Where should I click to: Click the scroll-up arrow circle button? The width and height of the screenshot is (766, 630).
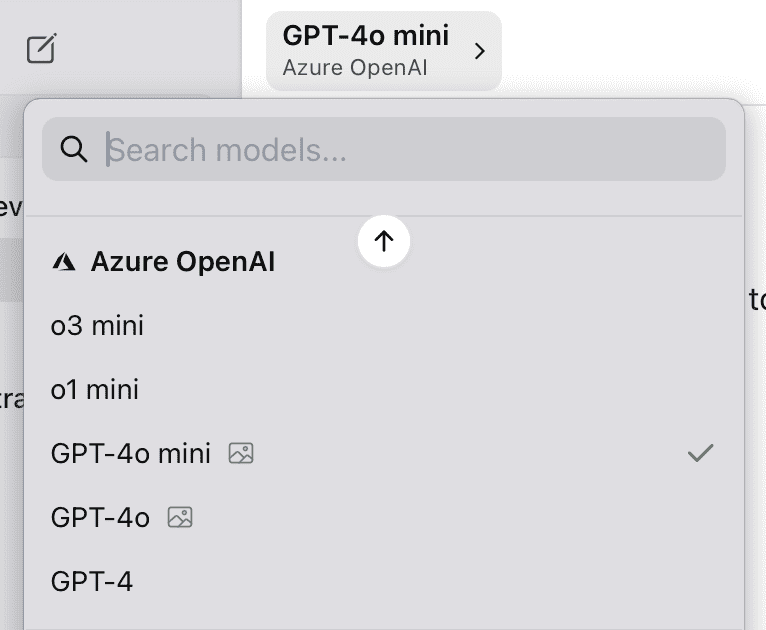(x=383, y=241)
